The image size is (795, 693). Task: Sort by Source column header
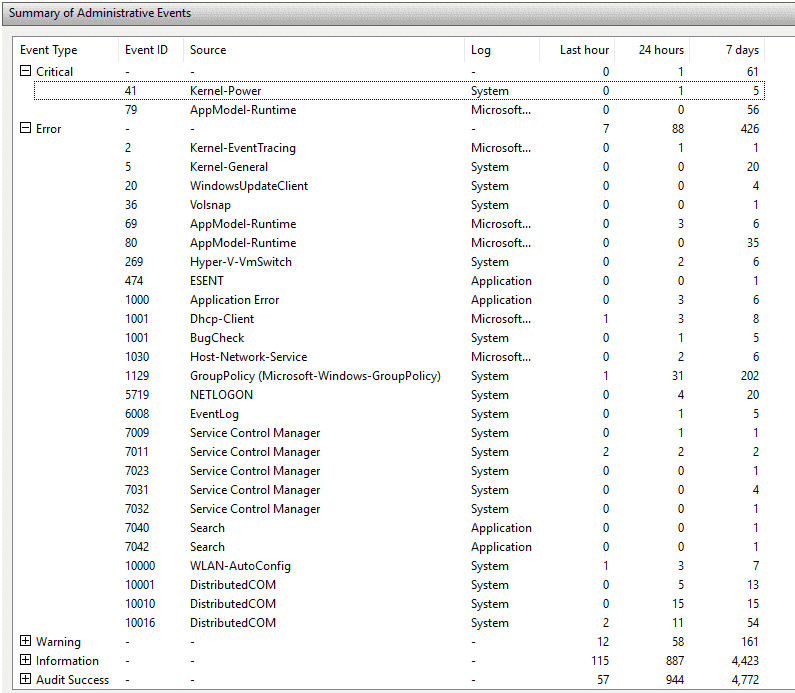pyautogui.click(x=323, y=50)
